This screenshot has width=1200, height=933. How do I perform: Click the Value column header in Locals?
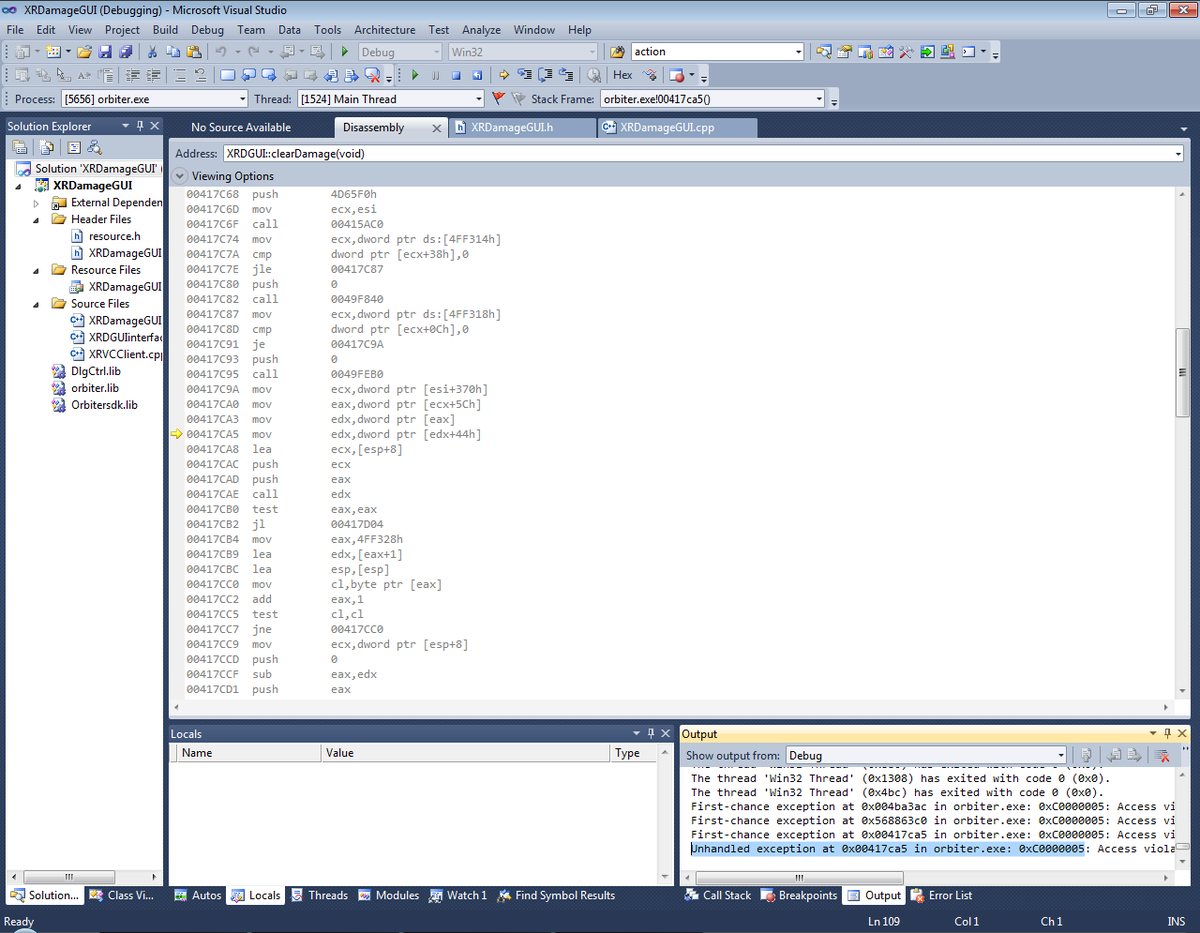click(x=465, y=753)
